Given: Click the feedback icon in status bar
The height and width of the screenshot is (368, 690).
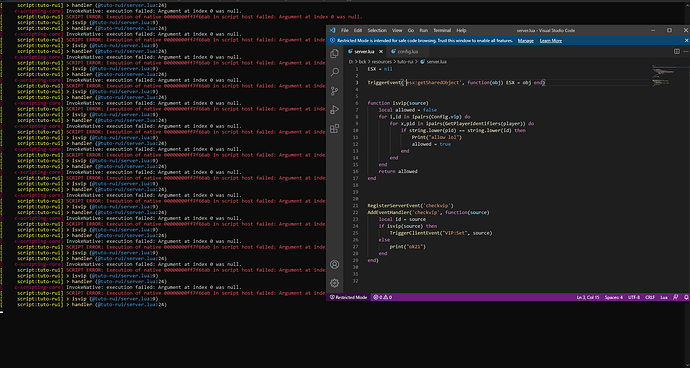Looking at the screenshot, I should [x=675, y=297].
